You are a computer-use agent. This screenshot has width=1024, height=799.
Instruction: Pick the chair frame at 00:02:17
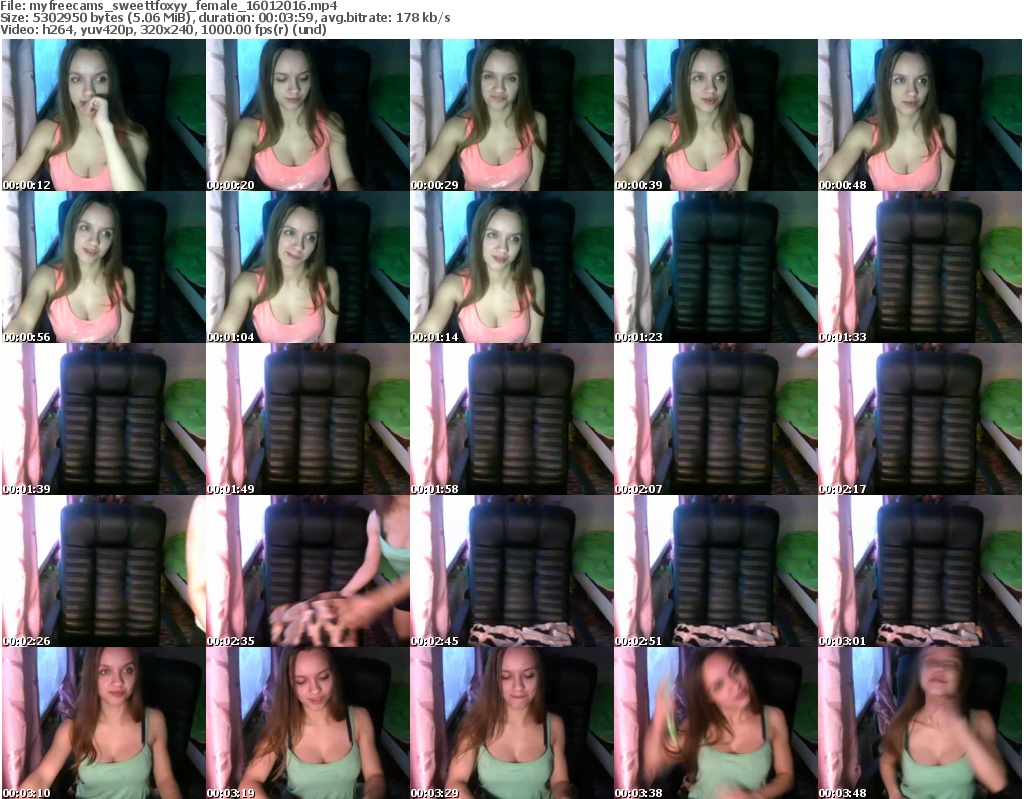click(920, 419)
